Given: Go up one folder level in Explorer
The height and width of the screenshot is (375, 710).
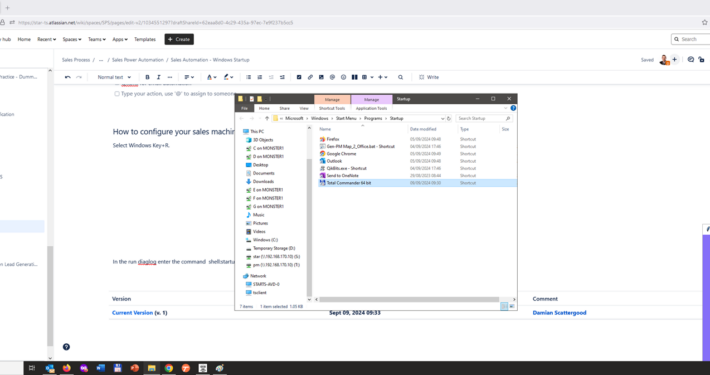Looking at the screenshot, I should [x=267, y=118].
